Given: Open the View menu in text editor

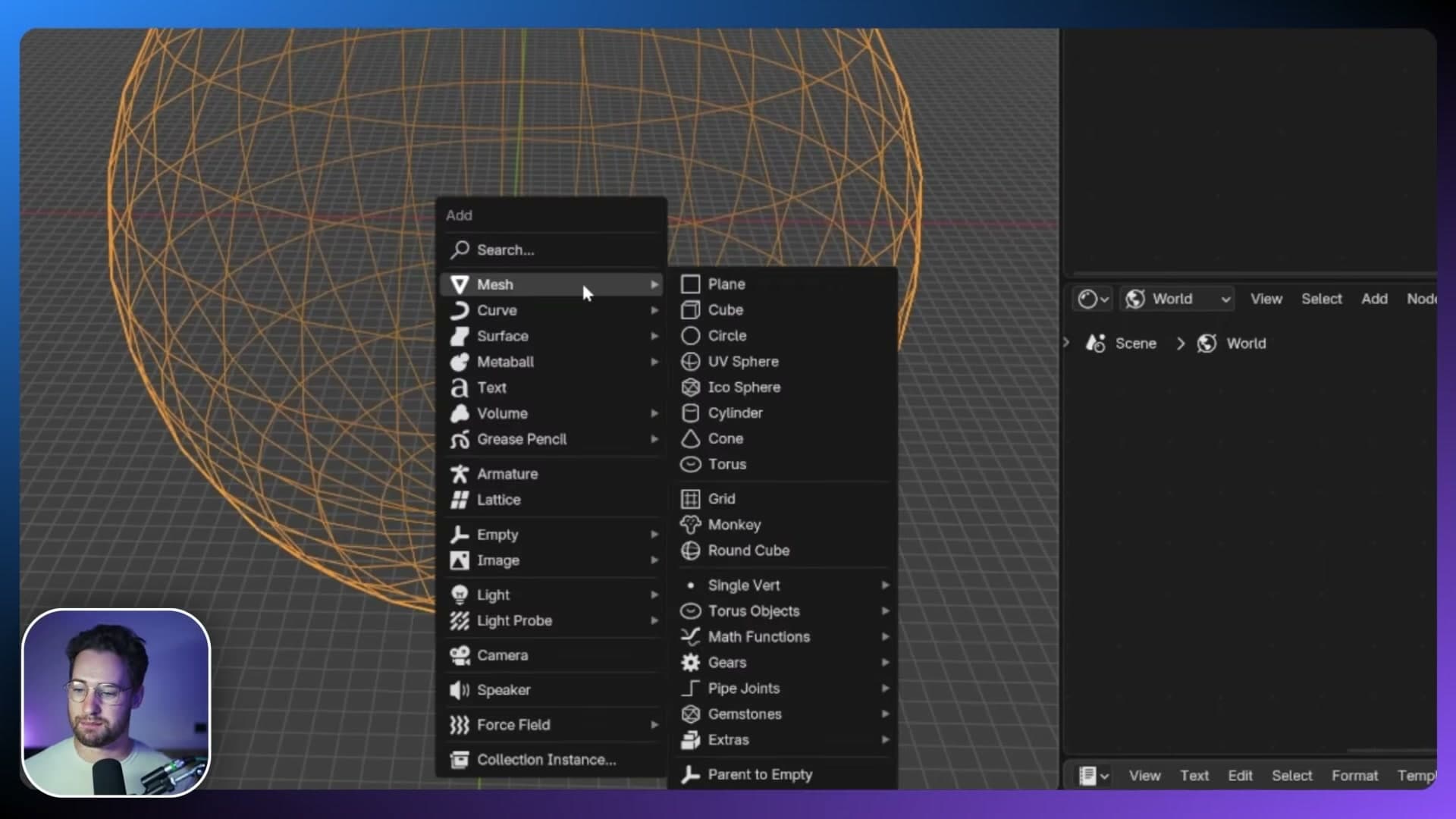Looking at the screenshot, I should coord(1144,776).
